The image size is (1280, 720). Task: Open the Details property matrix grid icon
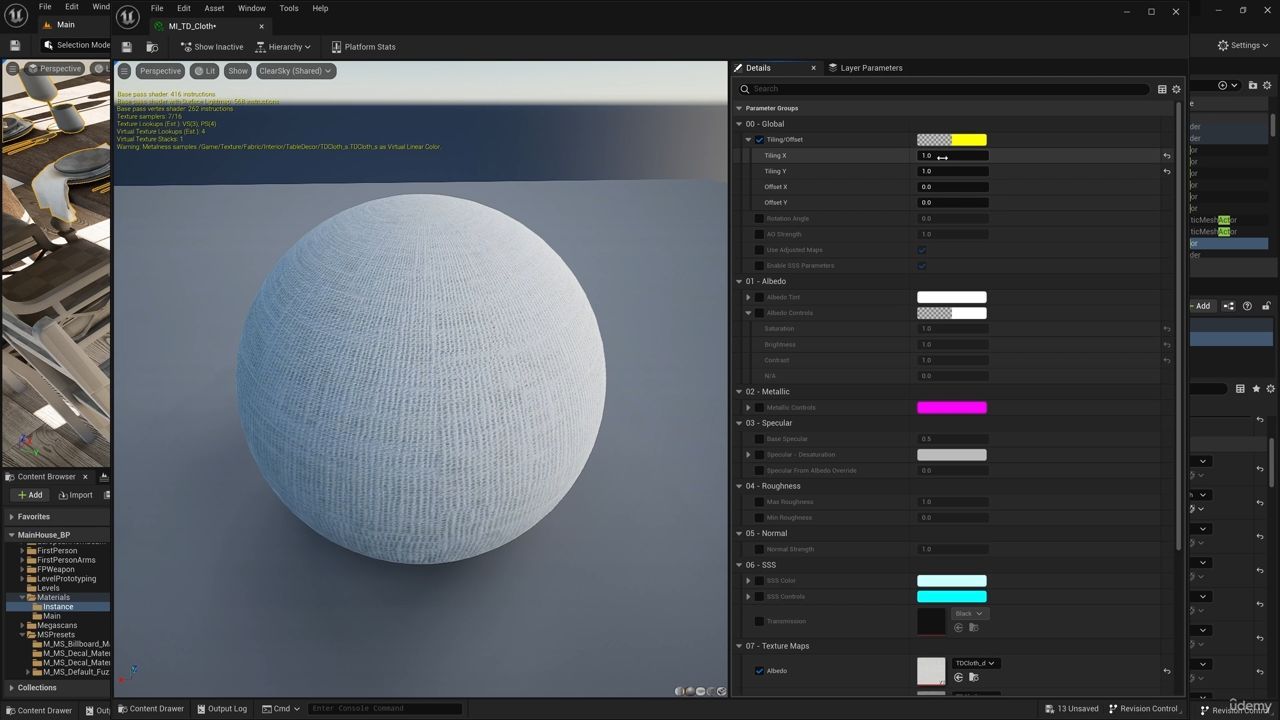click(1162, 89)
